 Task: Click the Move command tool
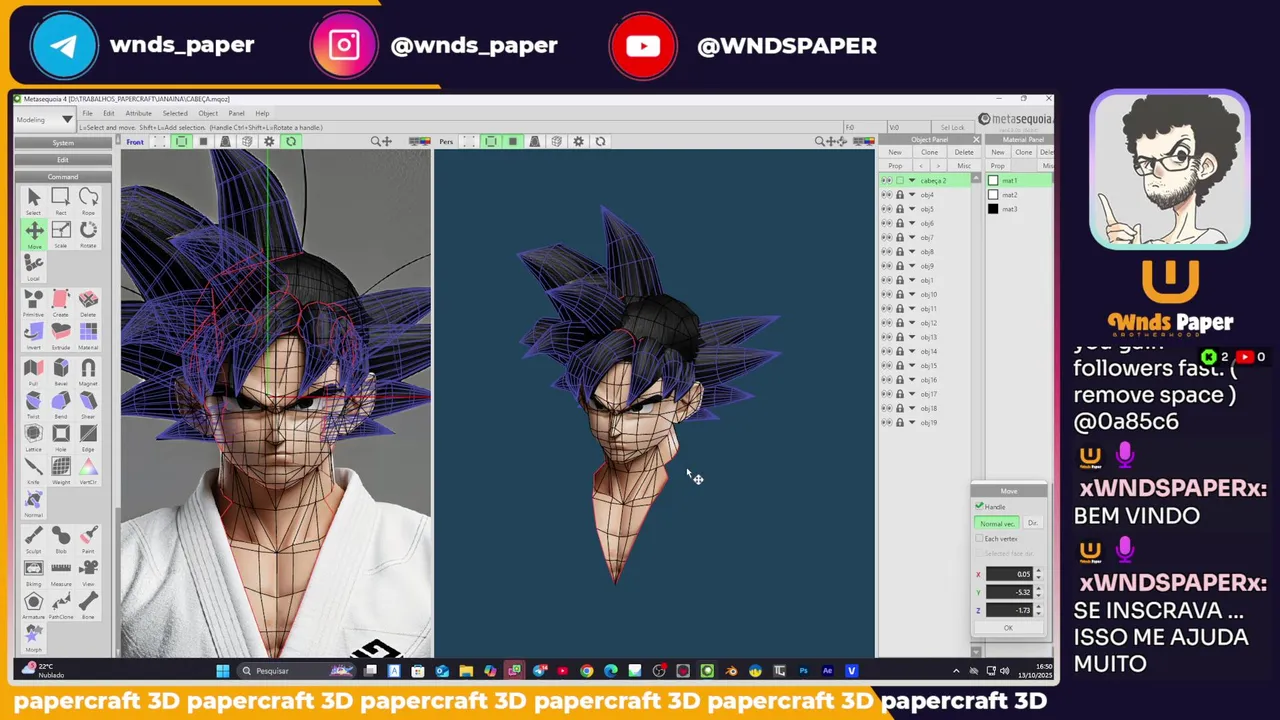point(34,234)
